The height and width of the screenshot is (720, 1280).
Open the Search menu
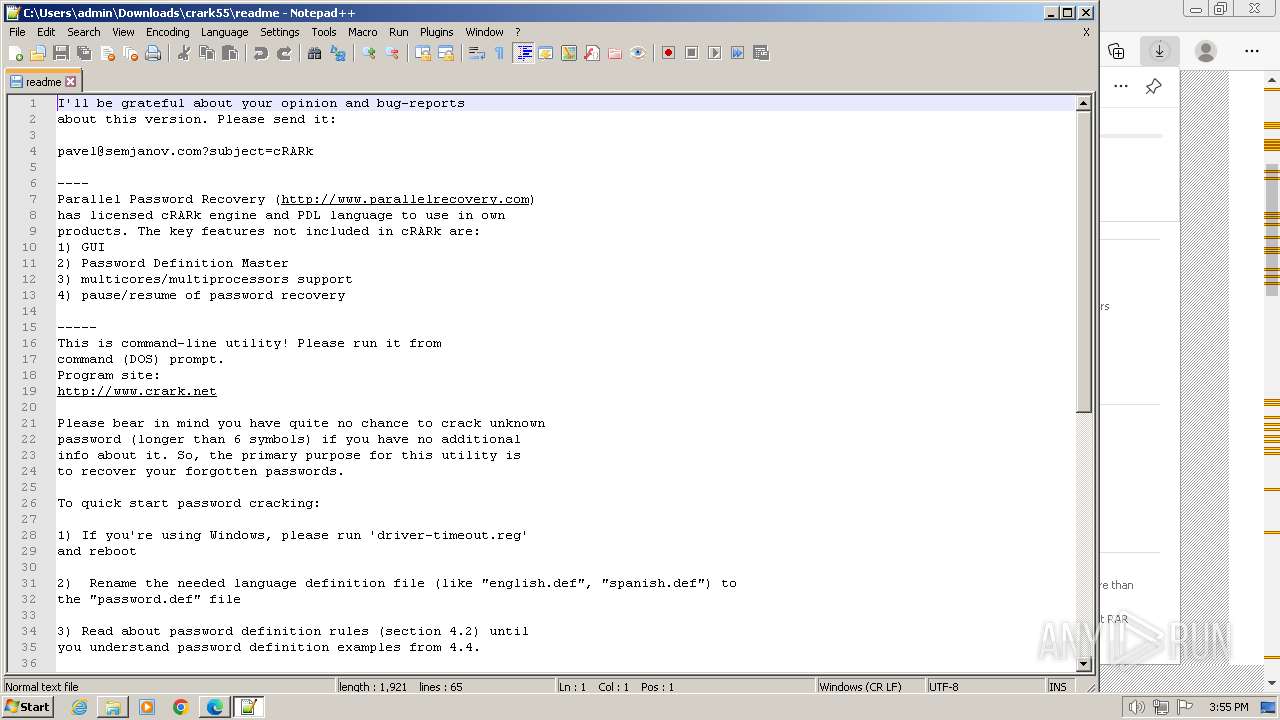(84, 32)
